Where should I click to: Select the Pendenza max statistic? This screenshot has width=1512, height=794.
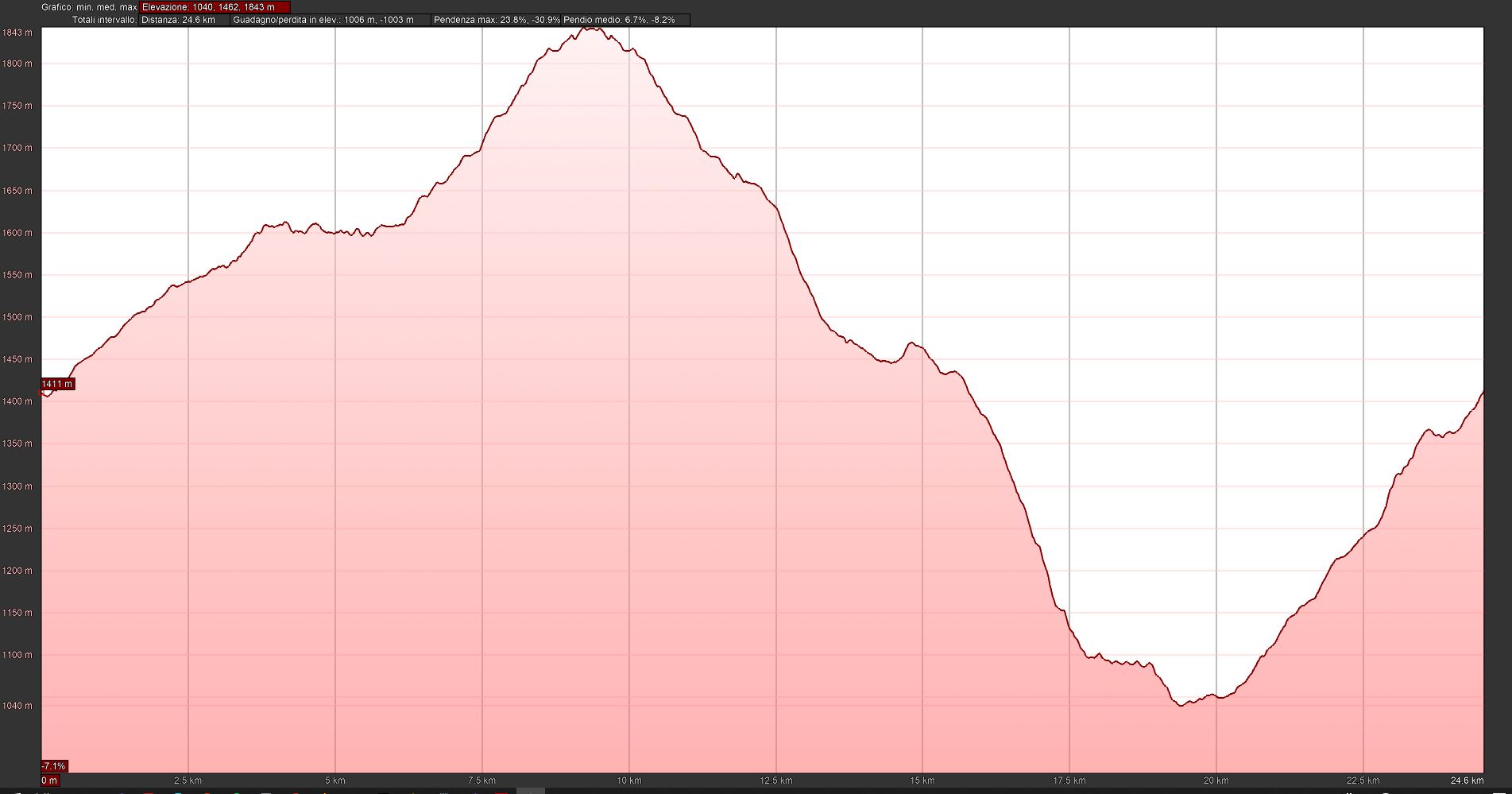[x=497, y=20]
